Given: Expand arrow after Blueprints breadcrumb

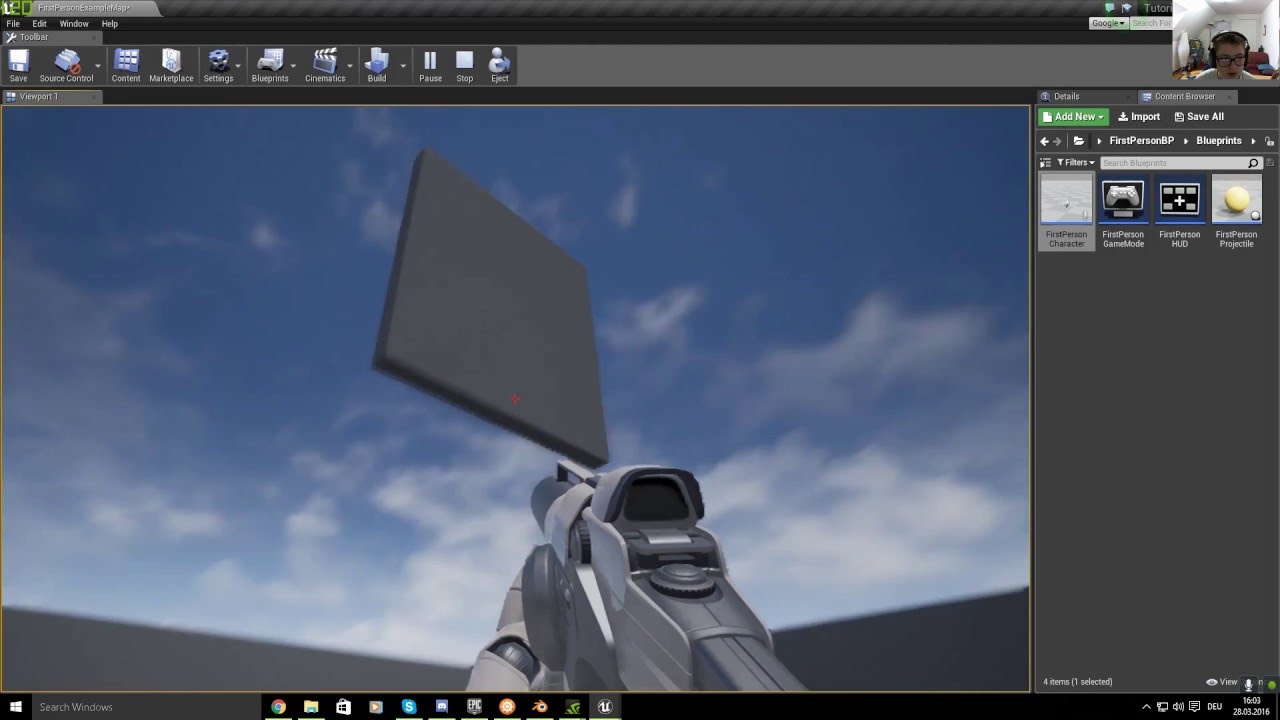Looking at the screenshot, I should click(1253, 141).
